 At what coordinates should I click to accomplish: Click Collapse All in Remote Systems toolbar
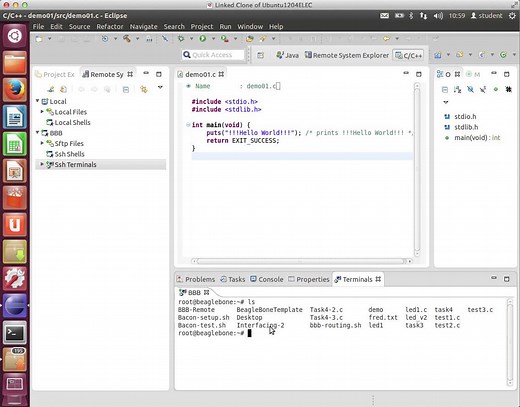click(126, 89)
